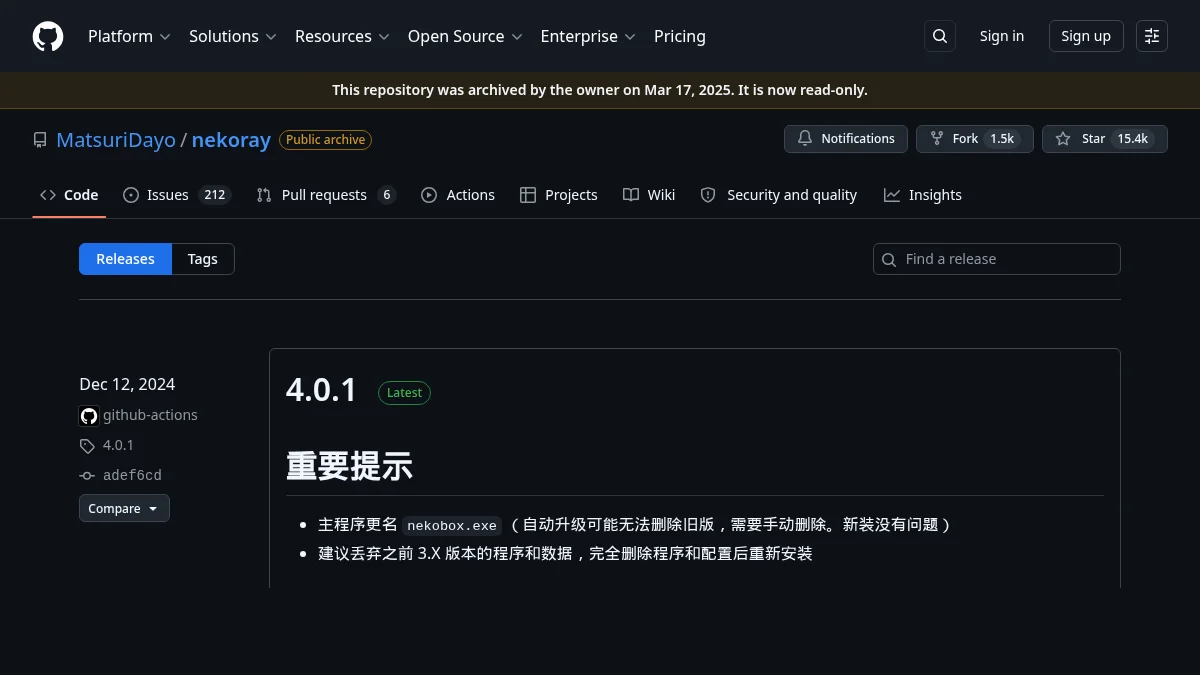Expand the Solutions menu

232,36
